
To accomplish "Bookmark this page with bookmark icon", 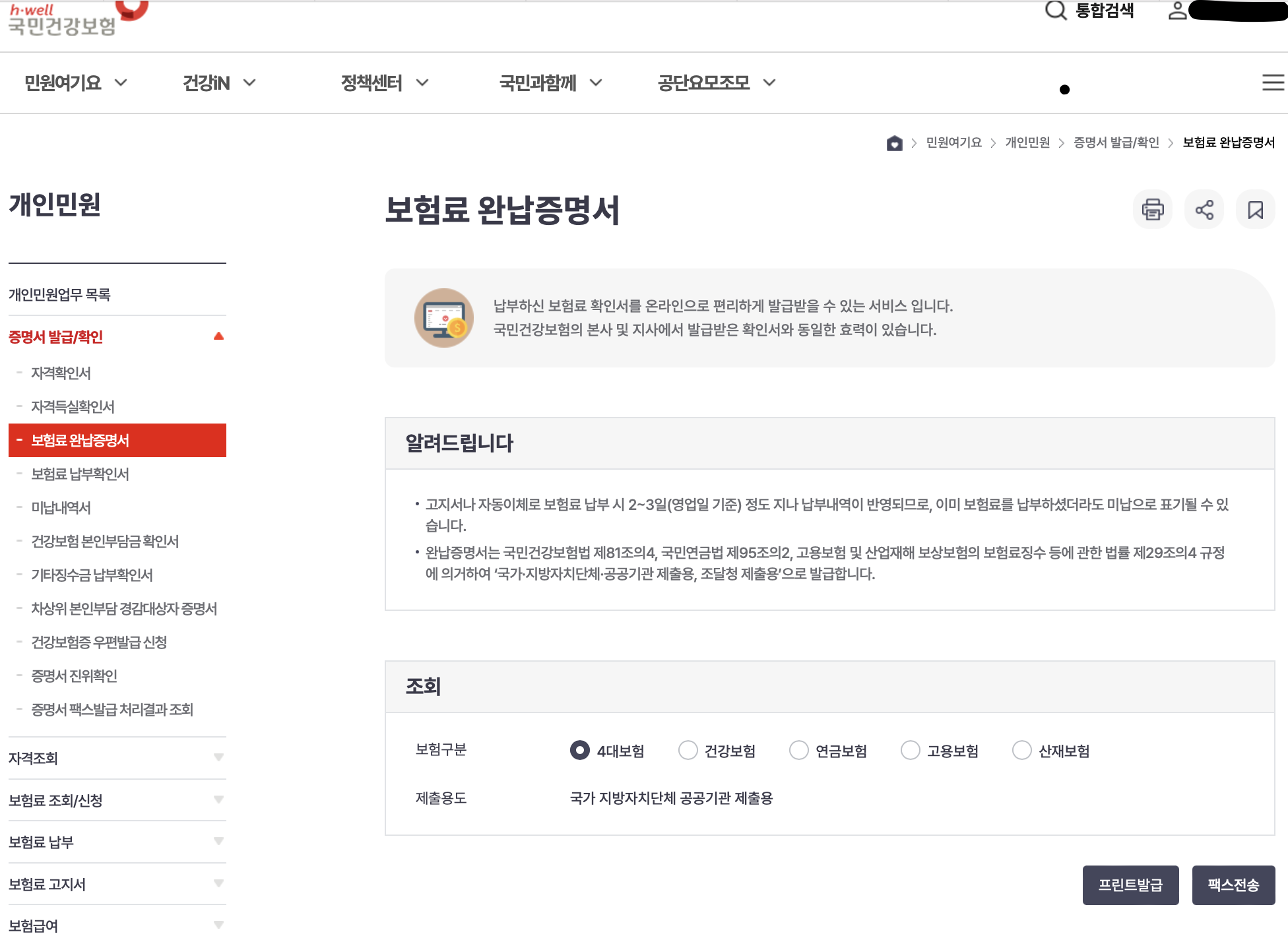I will pyautogui.click(x=1255, y=210).
